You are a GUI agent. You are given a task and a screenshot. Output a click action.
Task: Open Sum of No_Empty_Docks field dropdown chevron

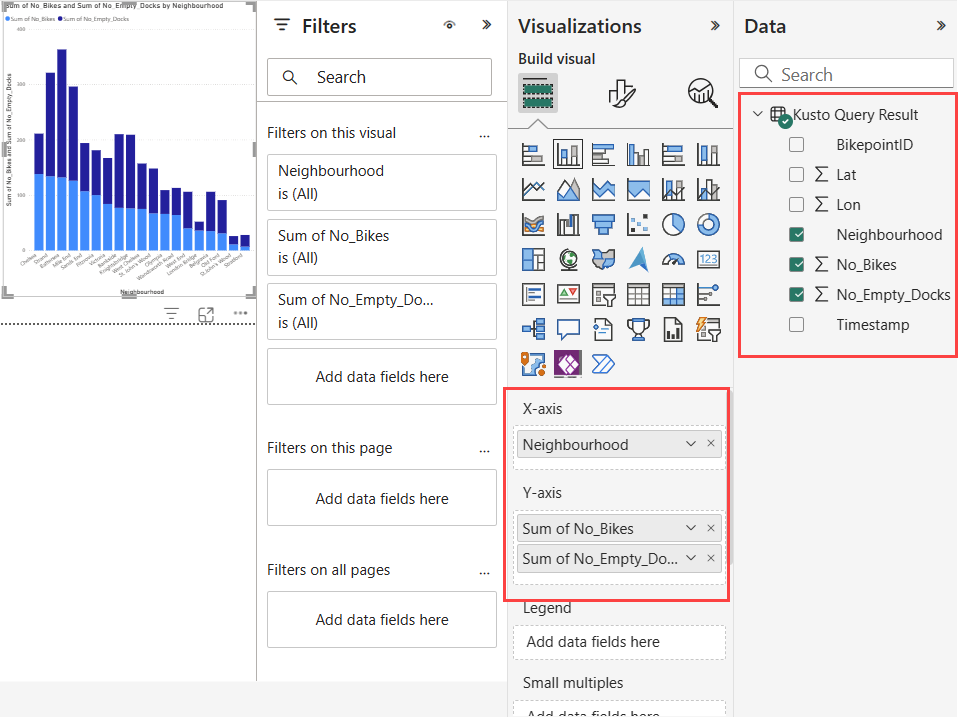[690, 558]
